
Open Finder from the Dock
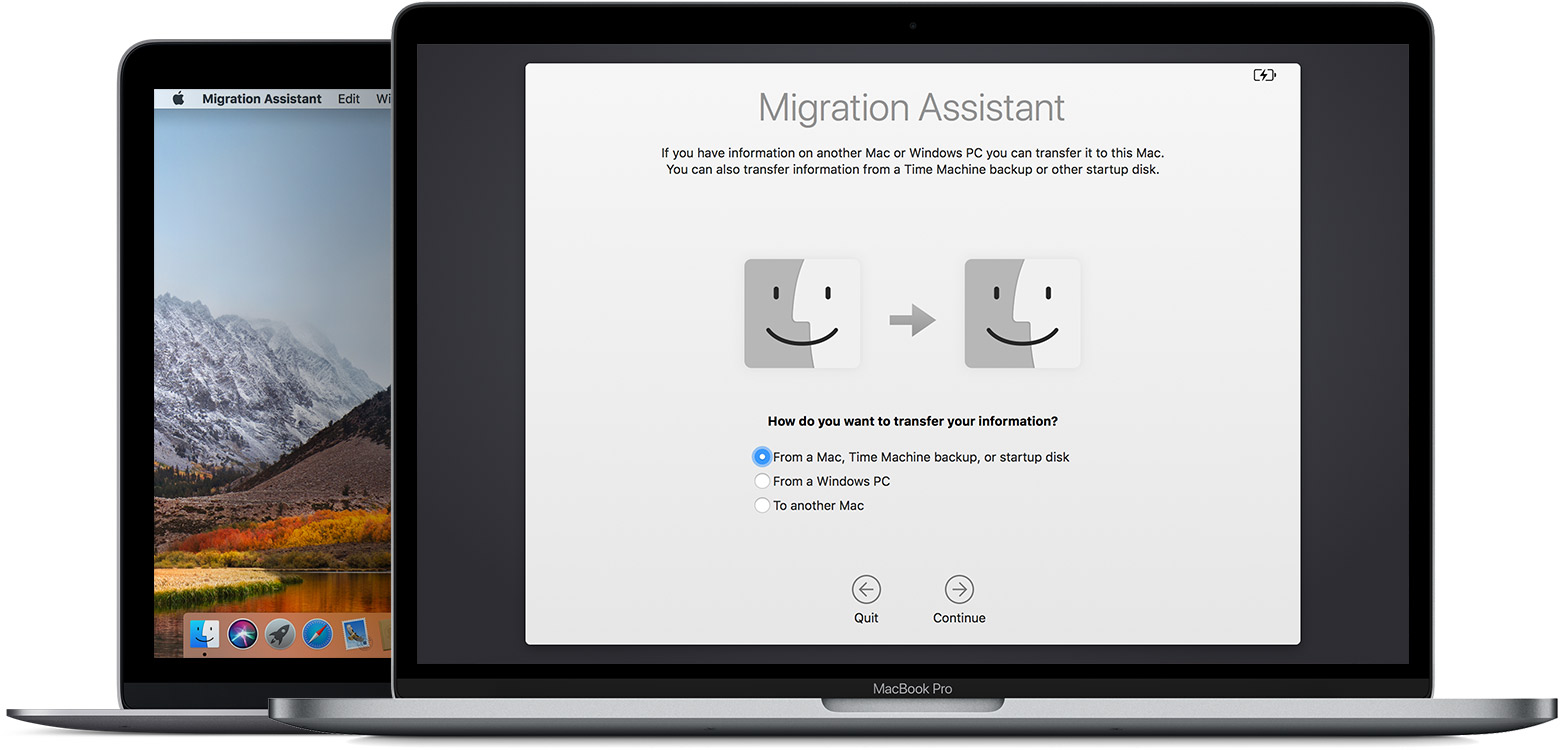[205, 633]
